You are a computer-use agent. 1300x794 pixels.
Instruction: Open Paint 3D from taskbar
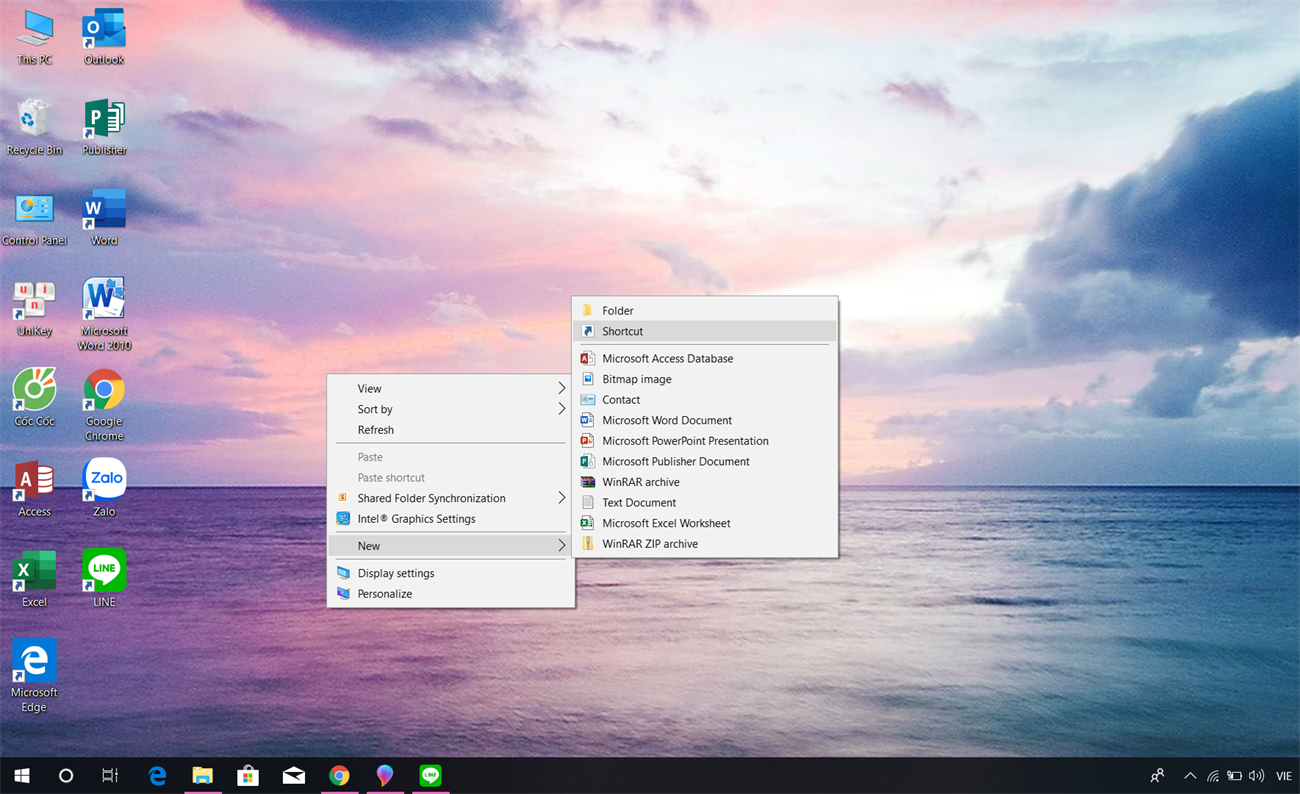click(385, 775)
